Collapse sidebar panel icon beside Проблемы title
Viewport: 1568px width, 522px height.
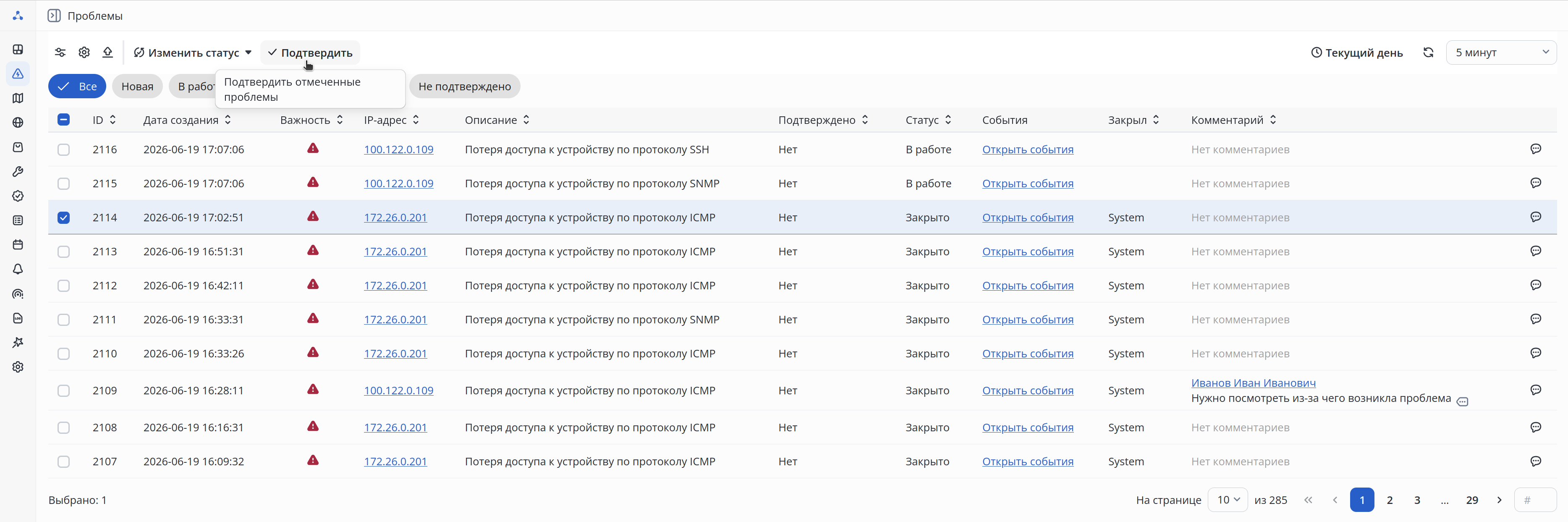point(54,16)
